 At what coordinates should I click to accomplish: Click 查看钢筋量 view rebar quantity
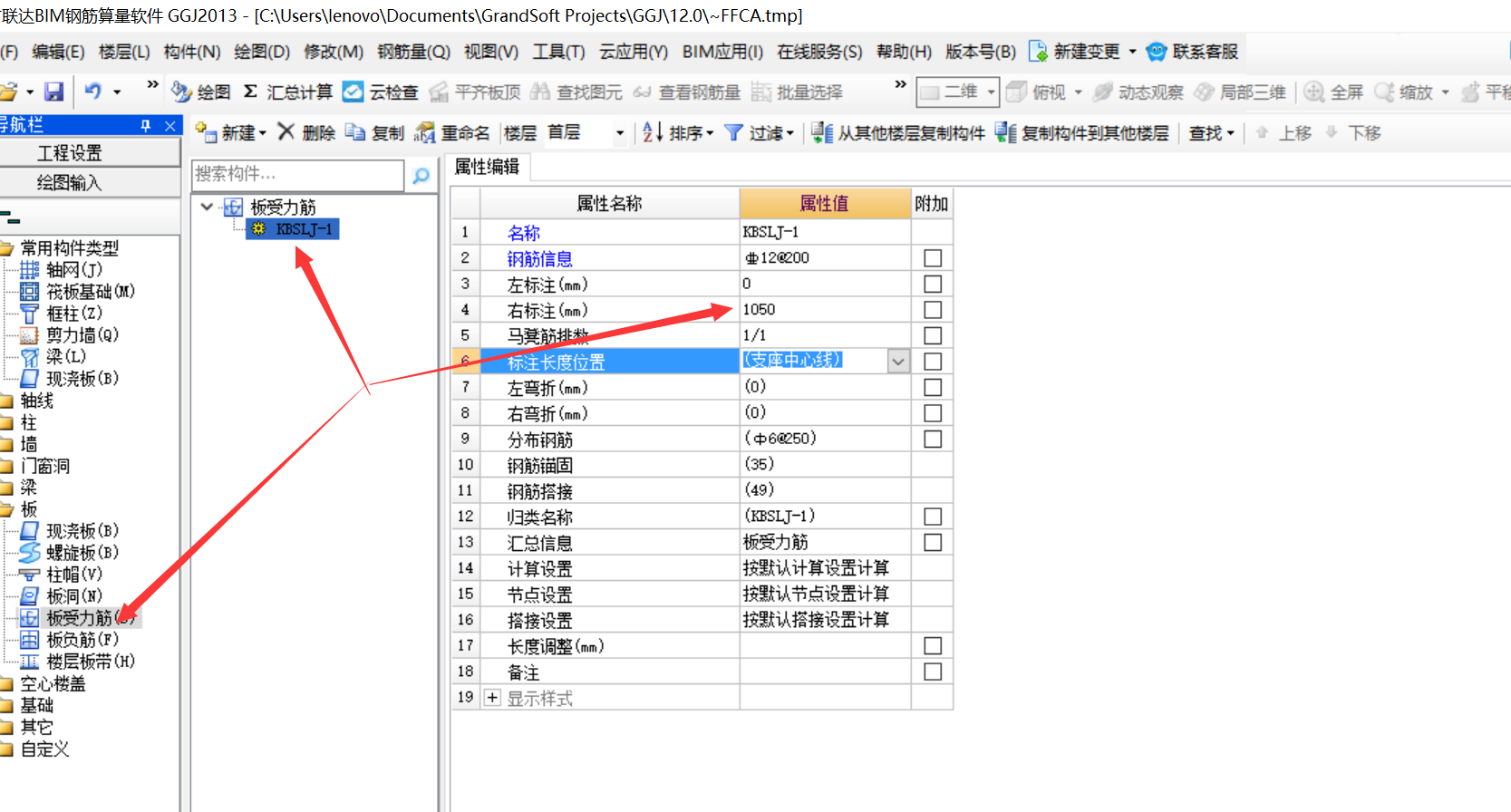pyautogui.click(x=686, y=92)
